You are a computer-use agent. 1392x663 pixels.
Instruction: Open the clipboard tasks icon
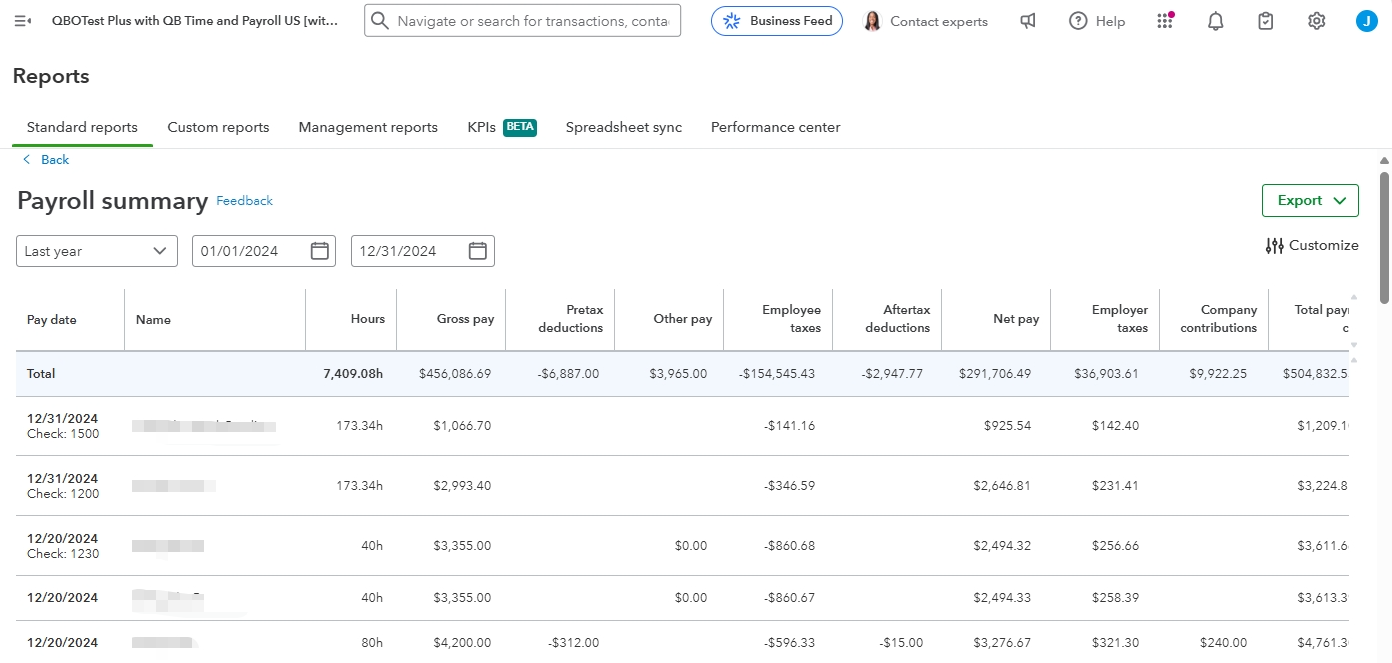click(x=1266, y=21)
